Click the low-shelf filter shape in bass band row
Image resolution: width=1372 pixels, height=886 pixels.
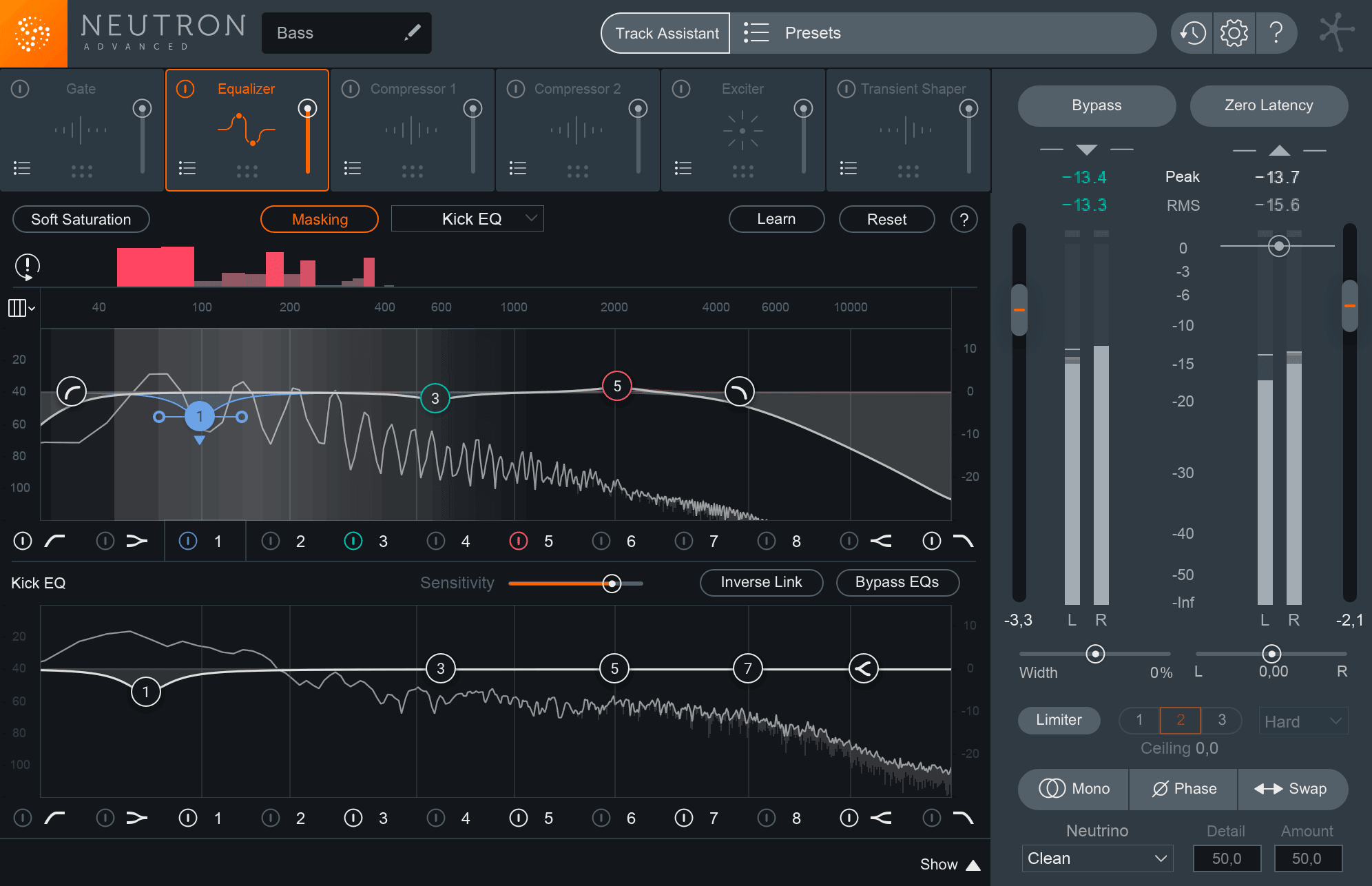coord(137,542)
